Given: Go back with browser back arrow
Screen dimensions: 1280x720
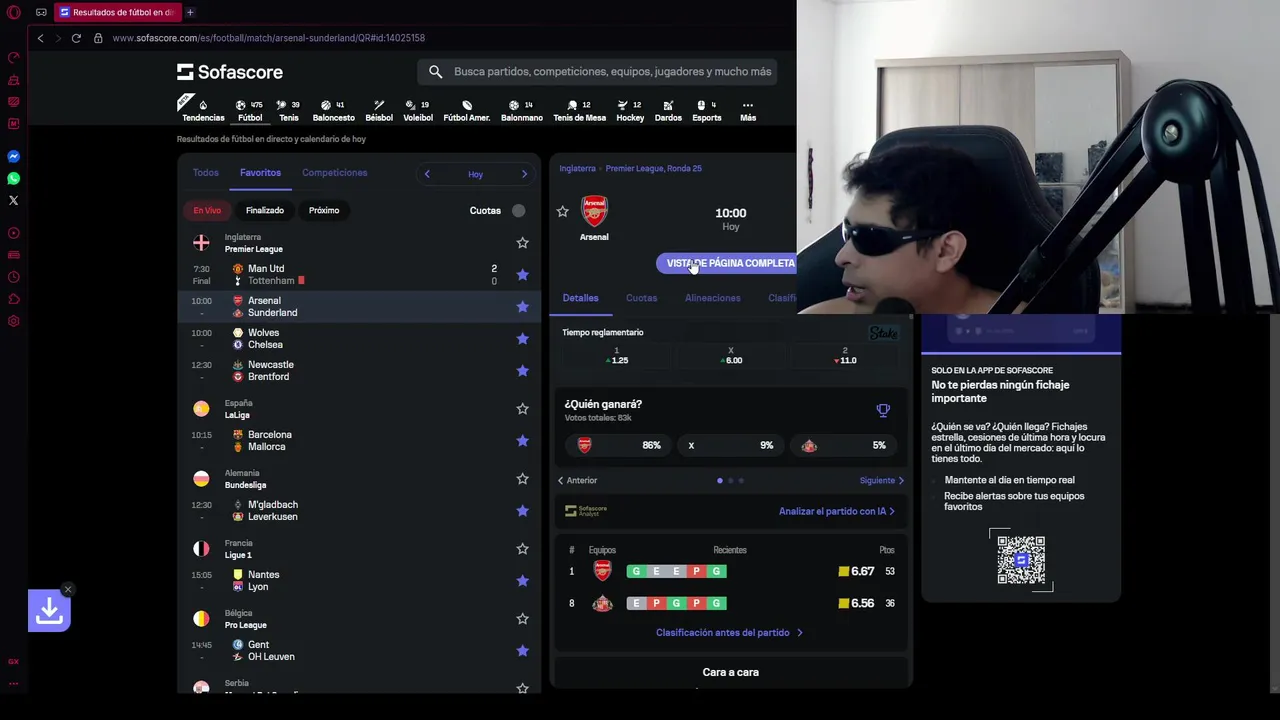Looking at the screenshot, I should pyautogui.click(x=40, y=38).
